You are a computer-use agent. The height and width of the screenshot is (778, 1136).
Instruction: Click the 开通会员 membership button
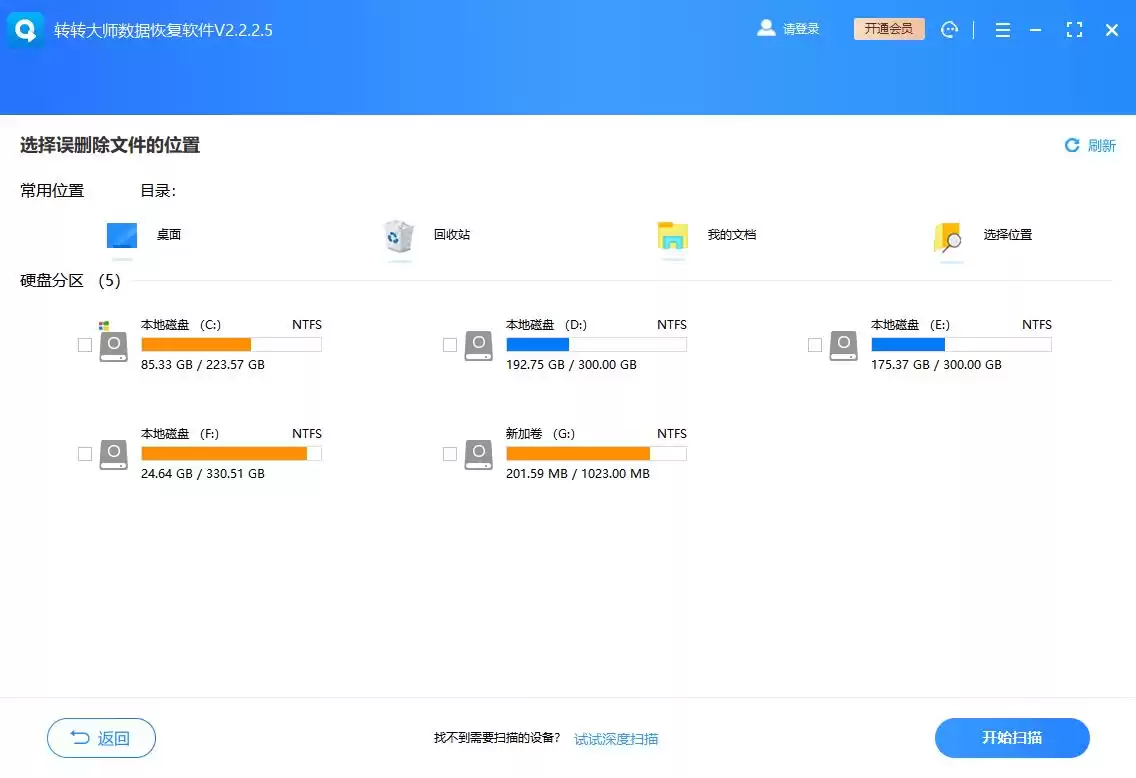[888, 29]
